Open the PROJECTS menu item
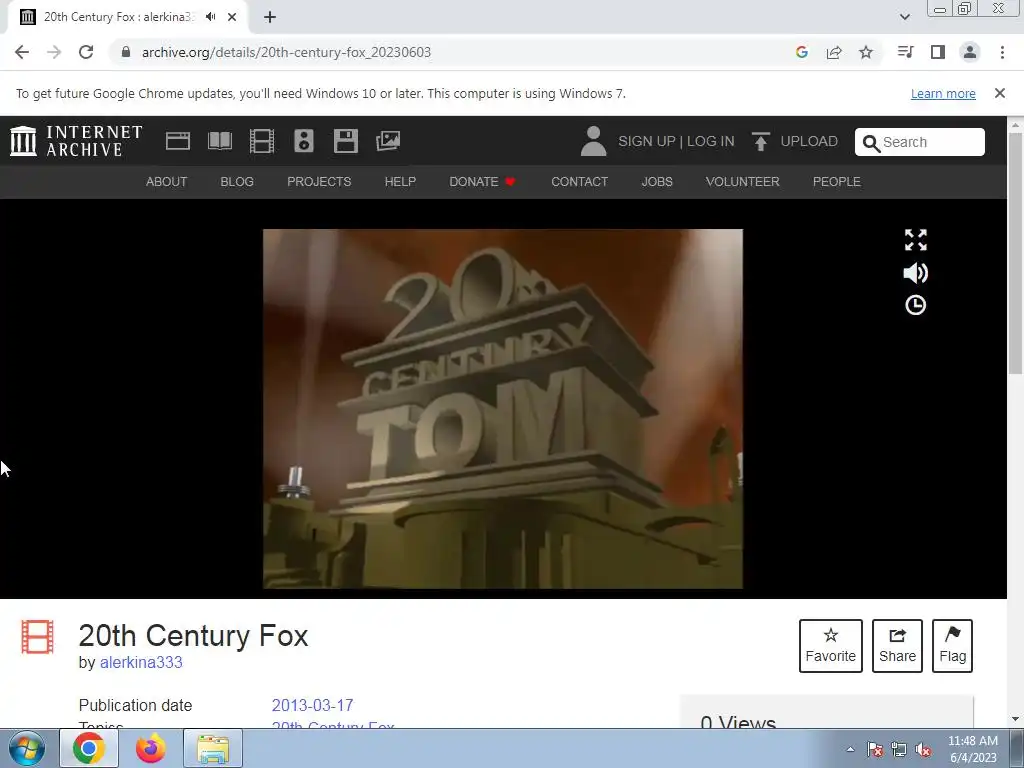Screen dimensions: 1024x768 click(319, 182)
